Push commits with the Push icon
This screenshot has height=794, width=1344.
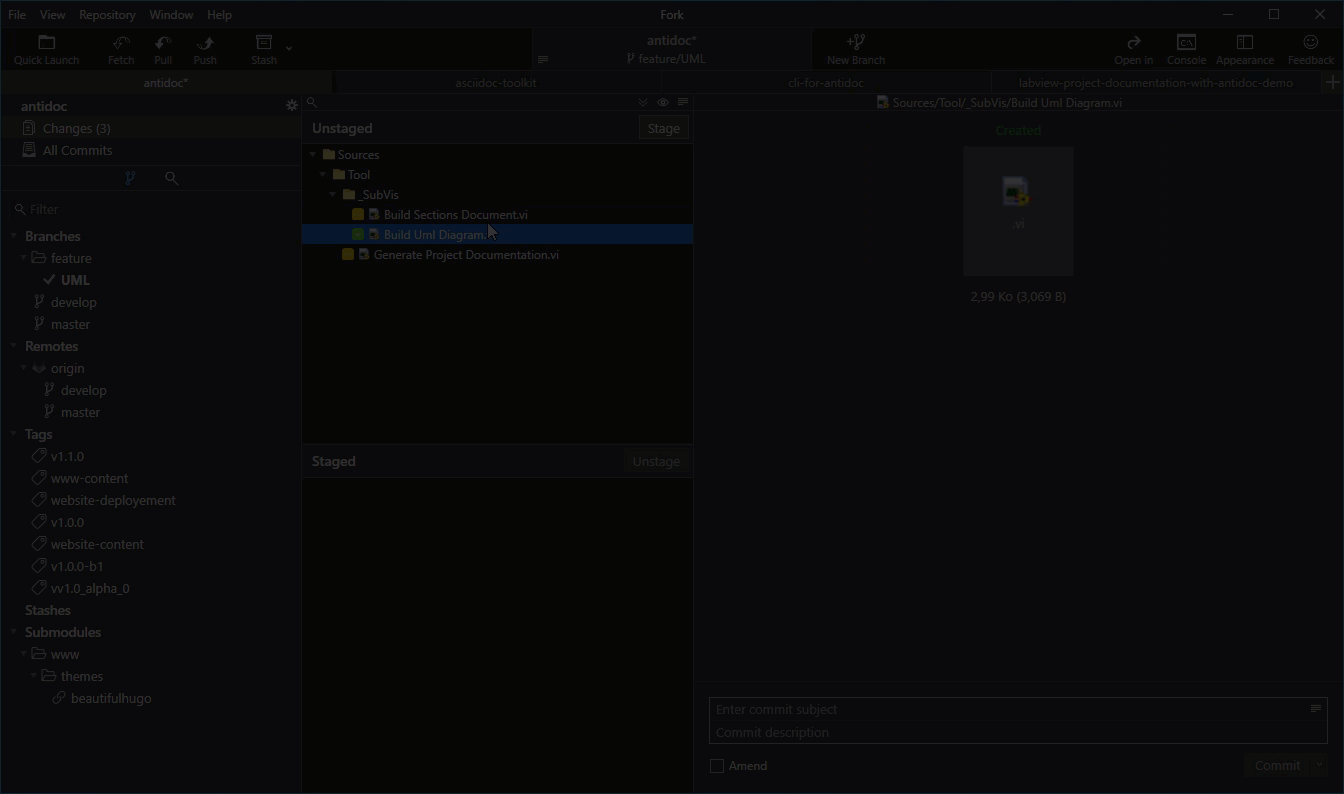pyautogui.click(x=205, y=49)
